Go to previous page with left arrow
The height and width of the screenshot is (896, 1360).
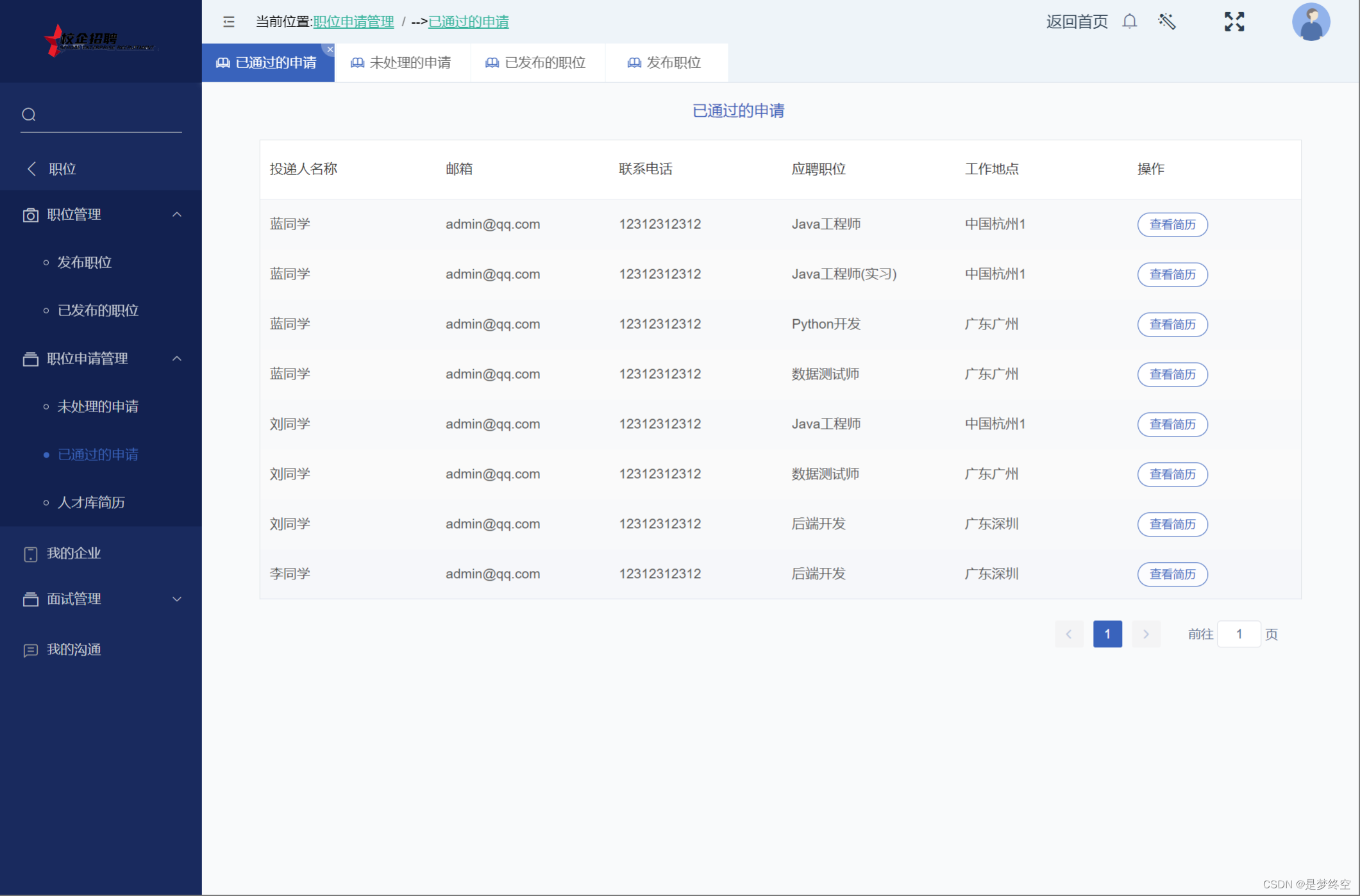click(x=1069, y=635)
